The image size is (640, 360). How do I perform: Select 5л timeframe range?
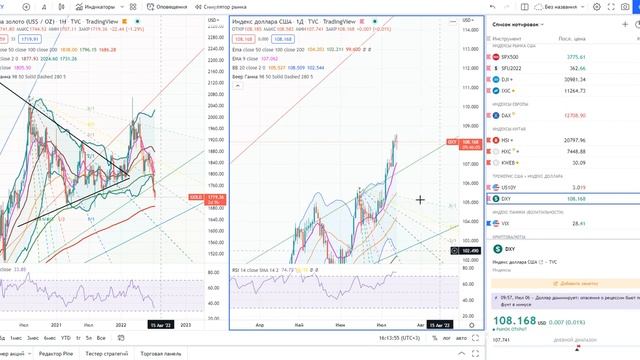click(89, 338)
